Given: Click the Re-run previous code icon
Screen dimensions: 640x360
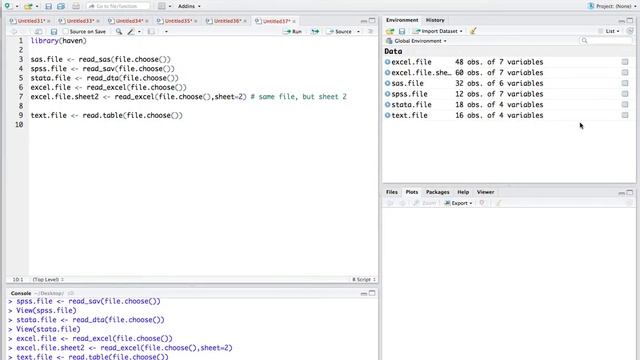Looking at the screenshot, I should pos(315,31).
